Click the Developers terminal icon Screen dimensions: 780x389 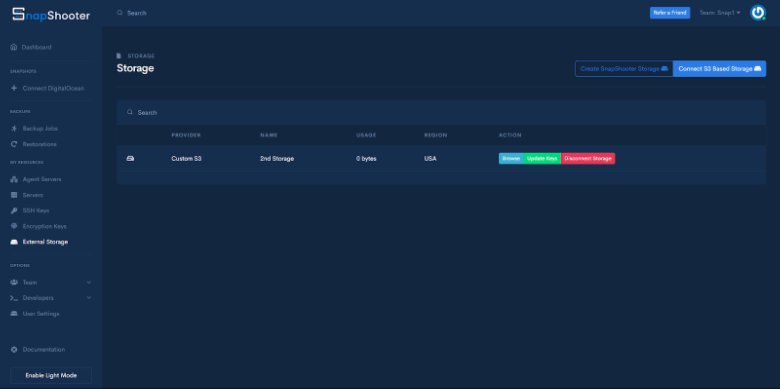[14, 298]
